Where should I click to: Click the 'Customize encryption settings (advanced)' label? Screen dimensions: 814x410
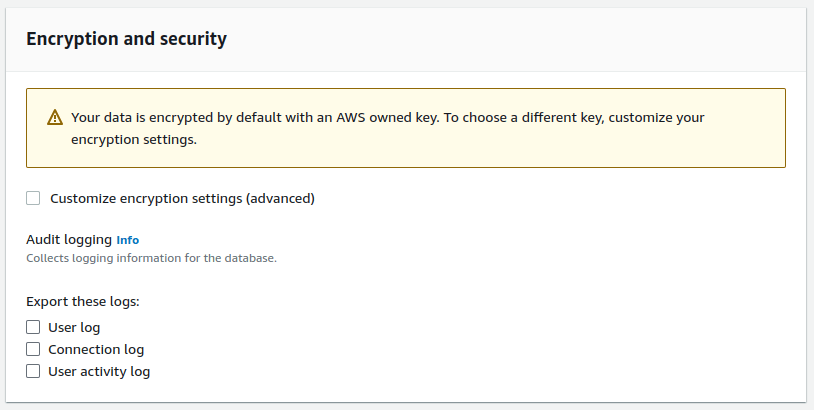182,198
